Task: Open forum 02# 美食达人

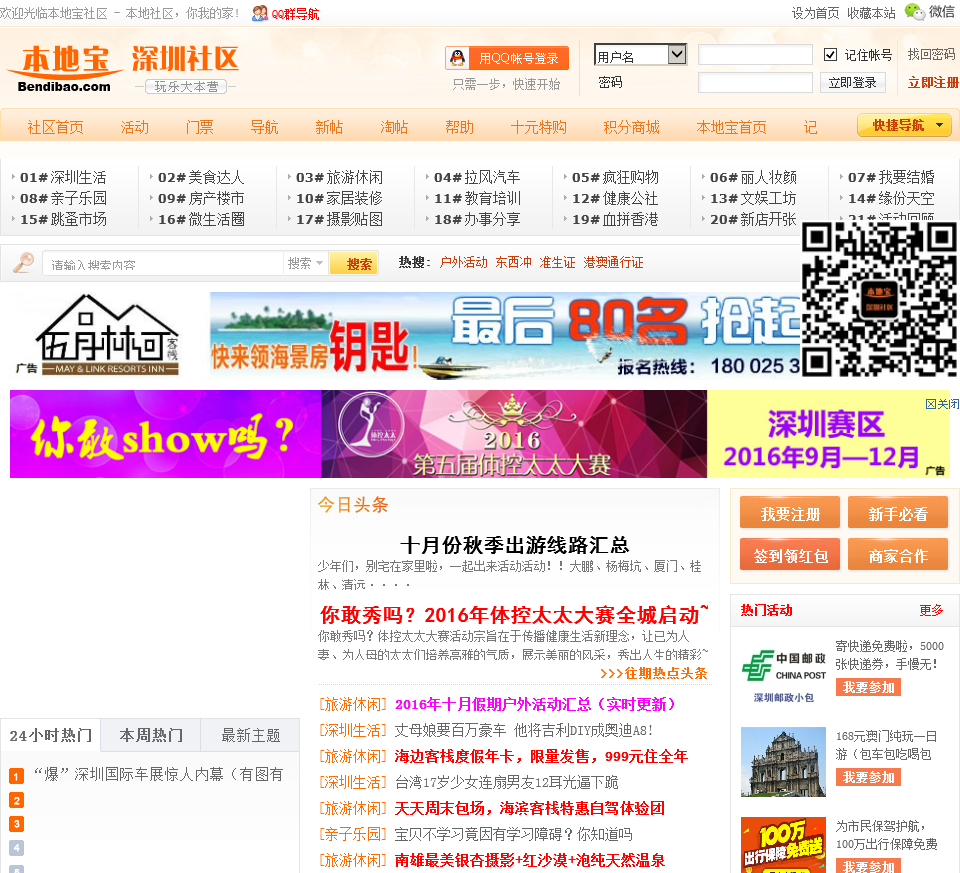Action: click(201, 178)
